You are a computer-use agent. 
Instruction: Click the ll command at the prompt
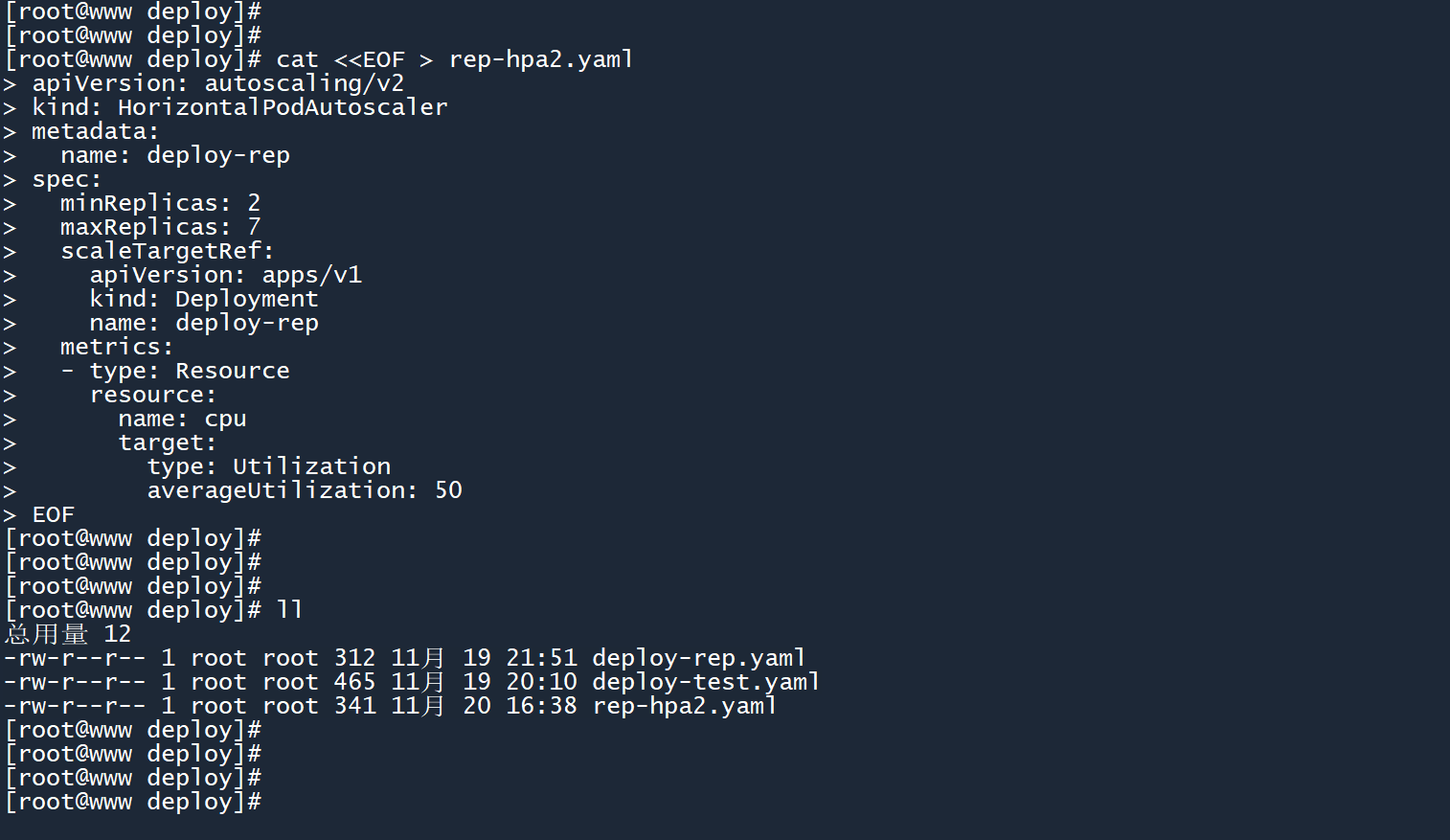(x=289, y=610)
